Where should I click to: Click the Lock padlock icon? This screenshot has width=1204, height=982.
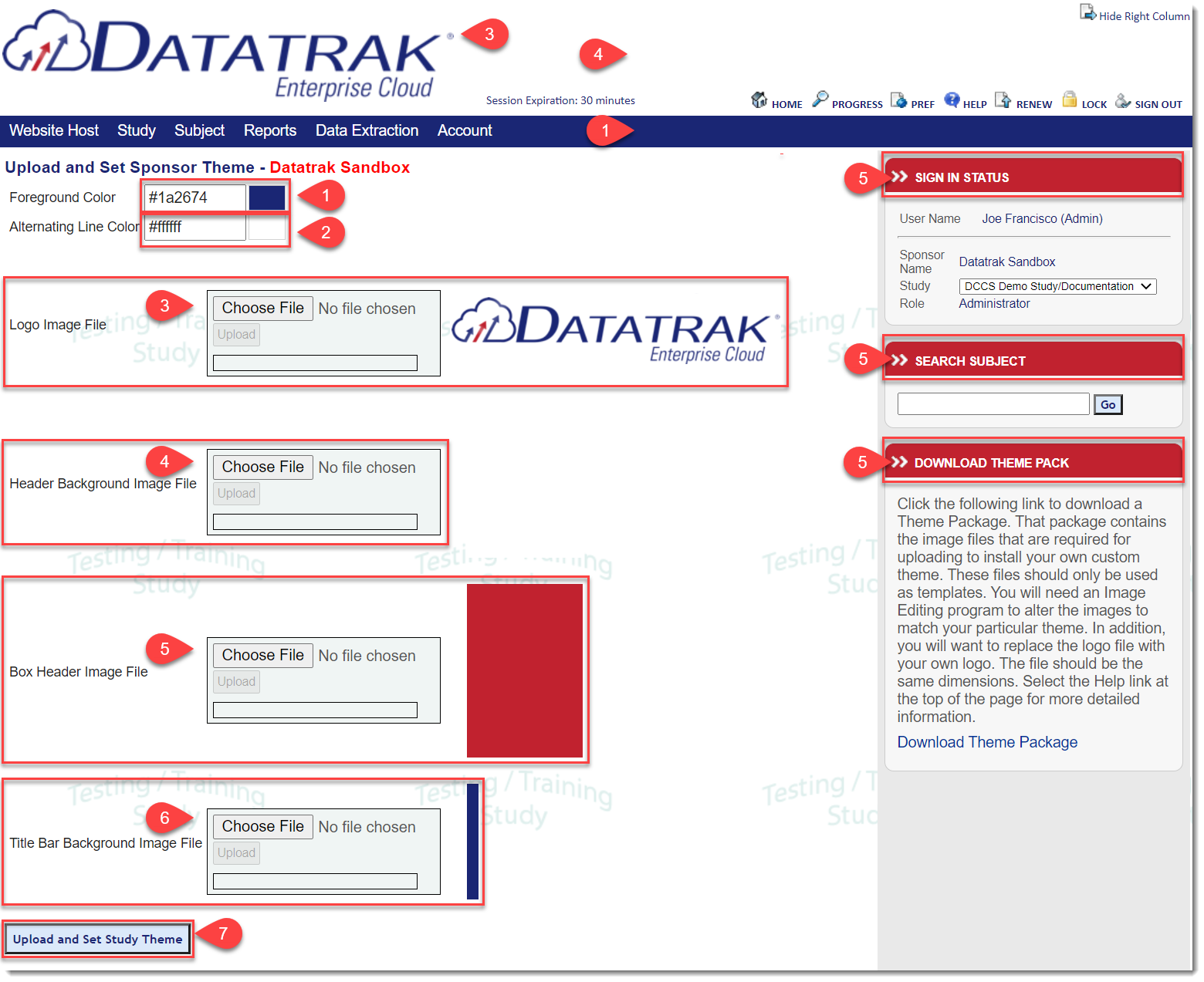point(1070,99)
